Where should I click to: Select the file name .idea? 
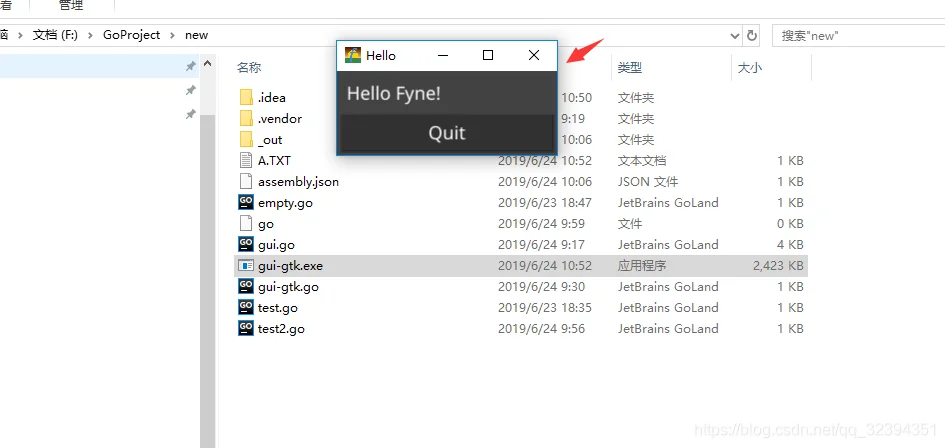pos(272,98)
